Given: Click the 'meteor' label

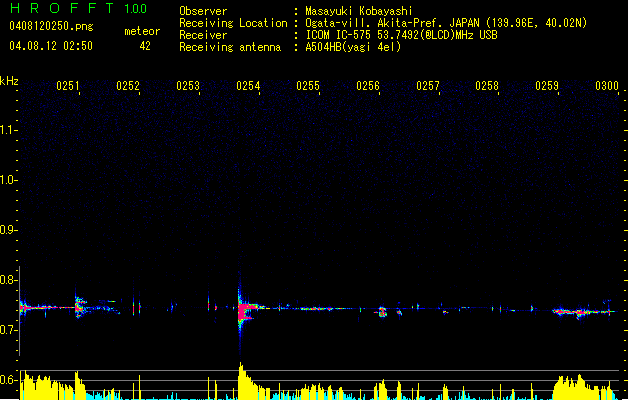Looking at the screenshot, I should pos(142,31).
